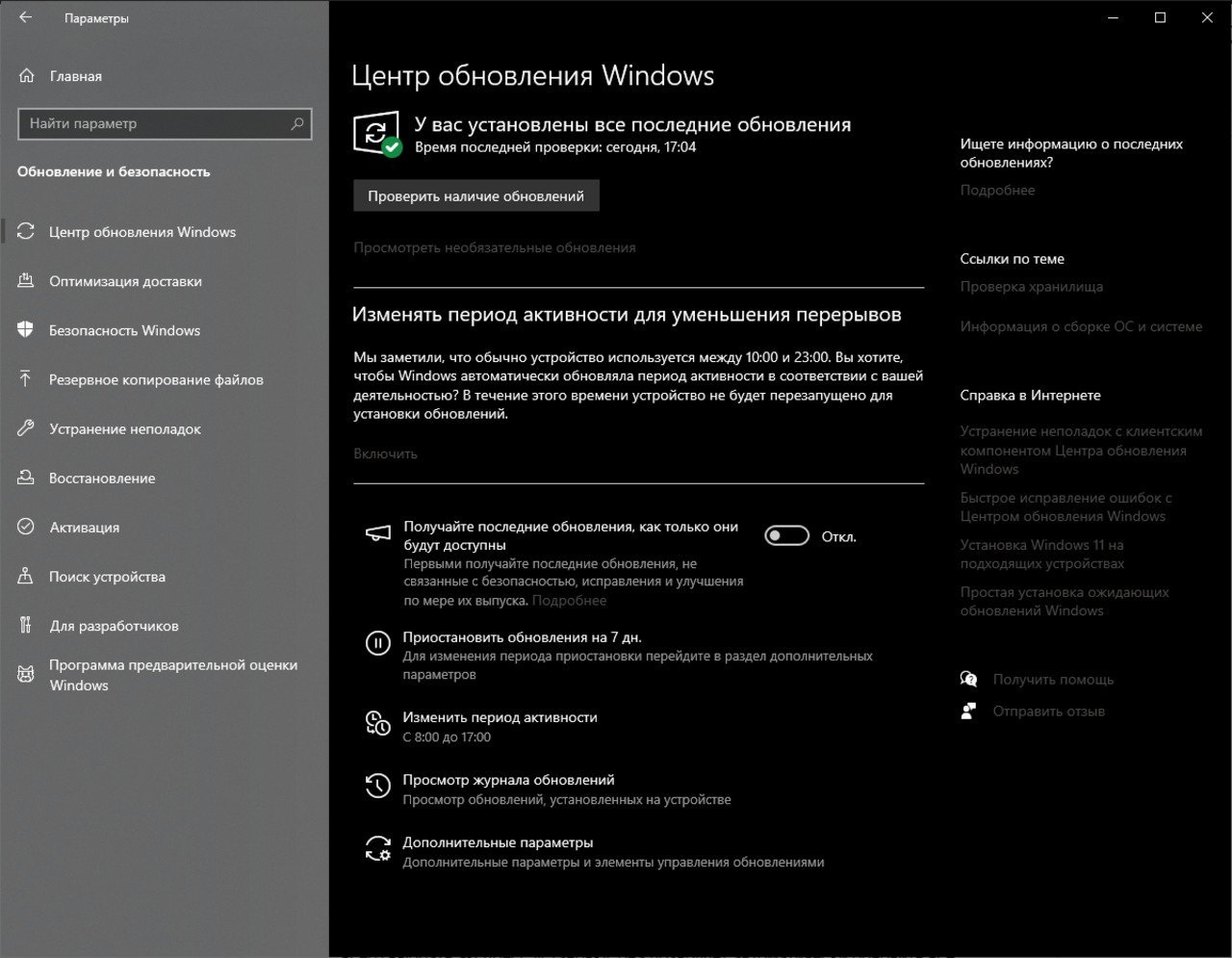Open Просмотр журнала обновлений history icon
Viewport: 1232px width, 958px height.
[378, 786]
